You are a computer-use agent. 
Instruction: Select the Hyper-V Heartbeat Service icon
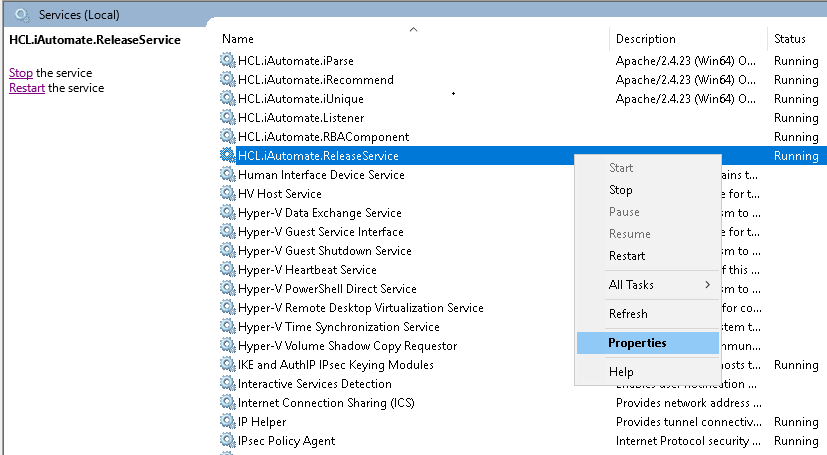click(227, 270)
